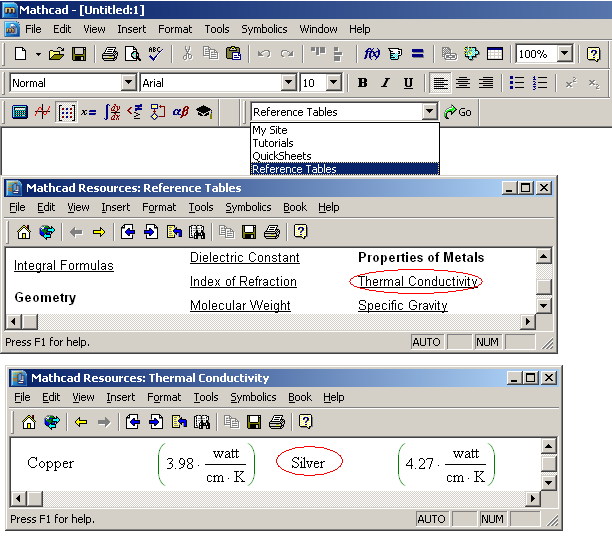Screen dimensions: 612x536
Task: Toggle Underline formatting
Action: pyautogui.click(x=408, y=83)
